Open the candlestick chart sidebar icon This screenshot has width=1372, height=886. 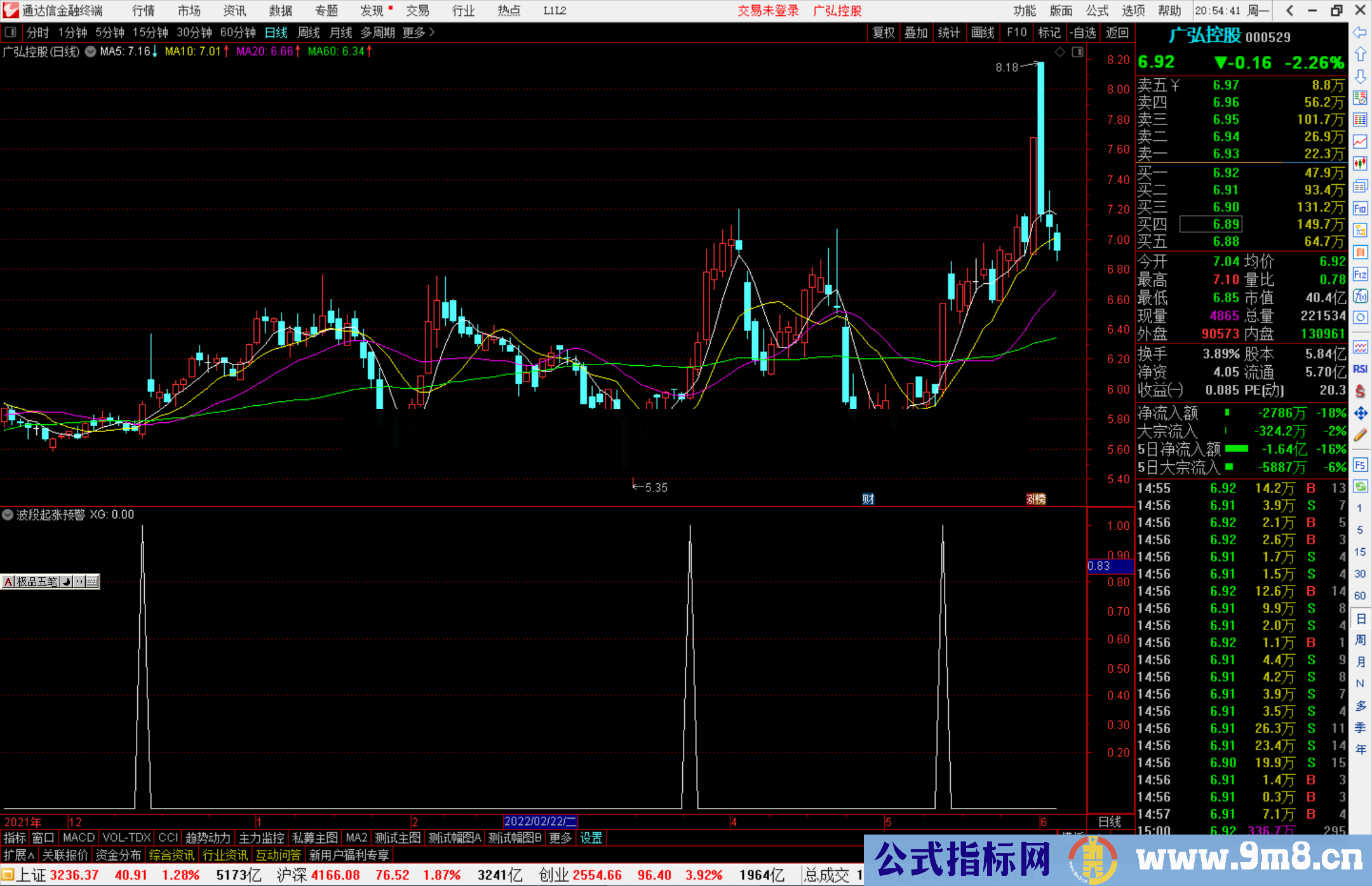pos(1360,164)
